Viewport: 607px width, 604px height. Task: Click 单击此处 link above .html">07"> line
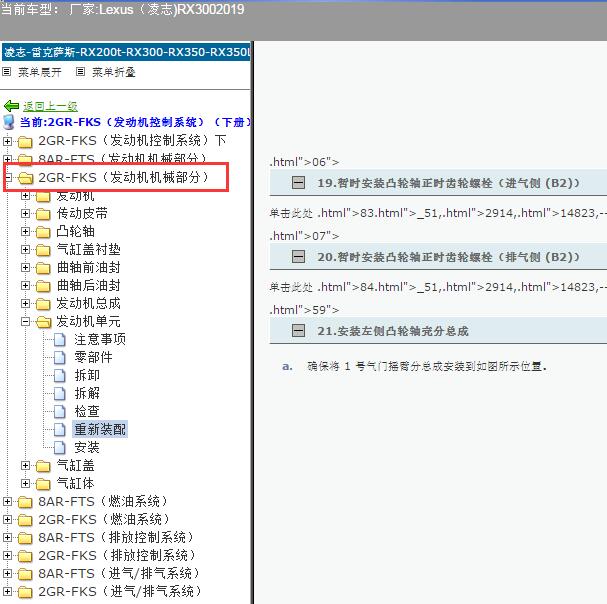point(291,213)
